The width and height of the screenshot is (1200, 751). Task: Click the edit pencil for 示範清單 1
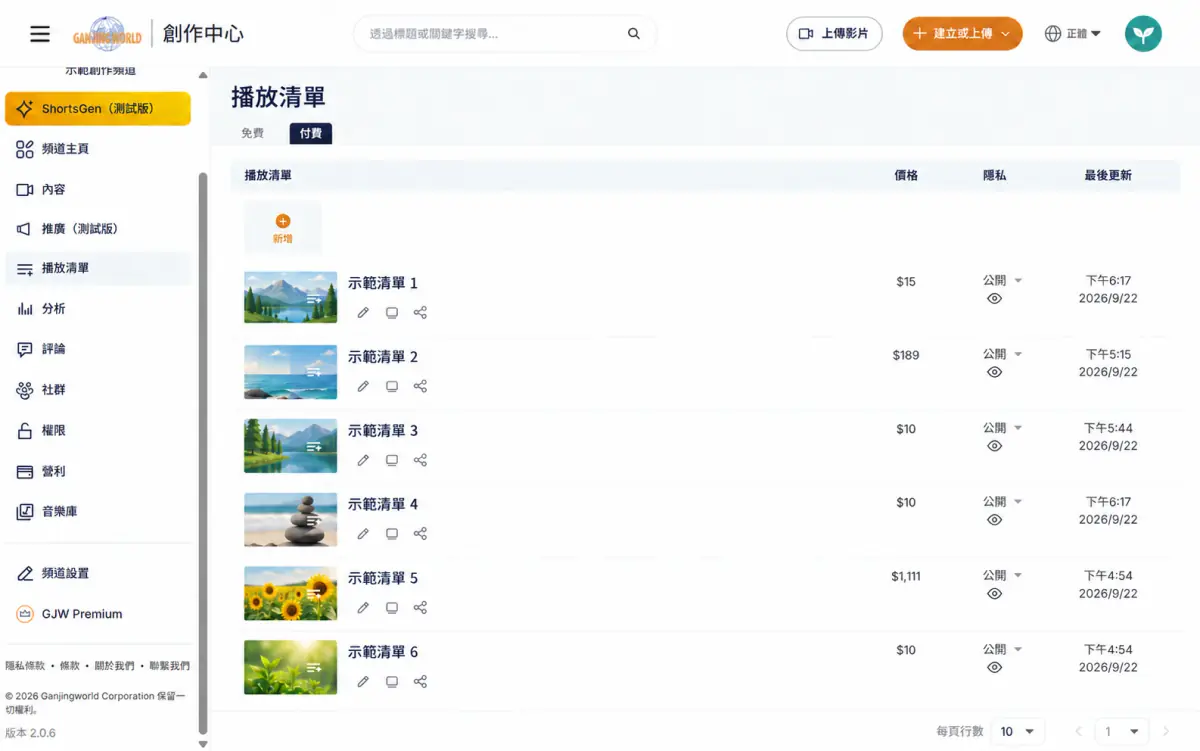tap(363, 313)
